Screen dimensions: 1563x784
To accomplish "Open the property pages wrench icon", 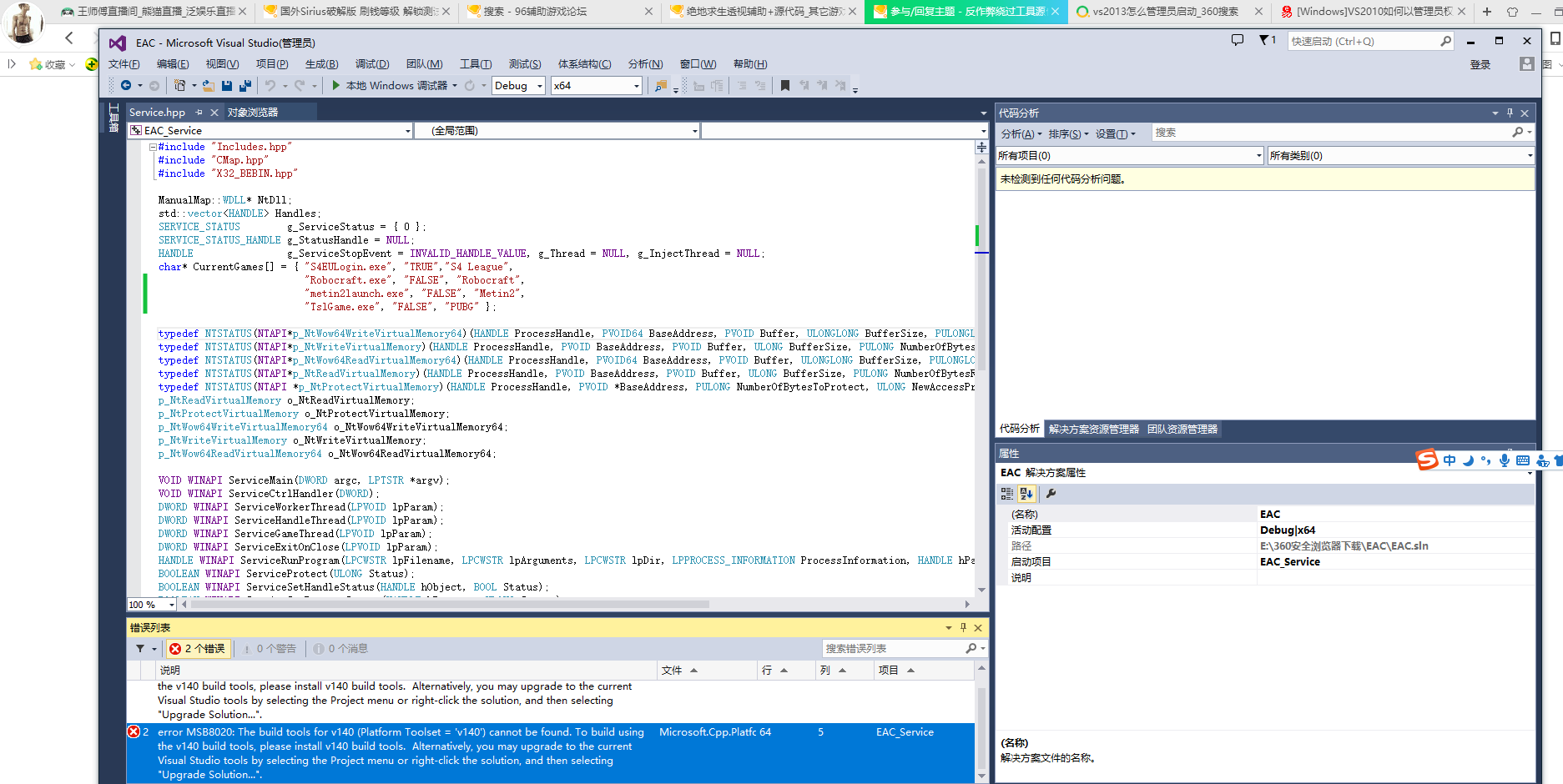I will 1051,494.
